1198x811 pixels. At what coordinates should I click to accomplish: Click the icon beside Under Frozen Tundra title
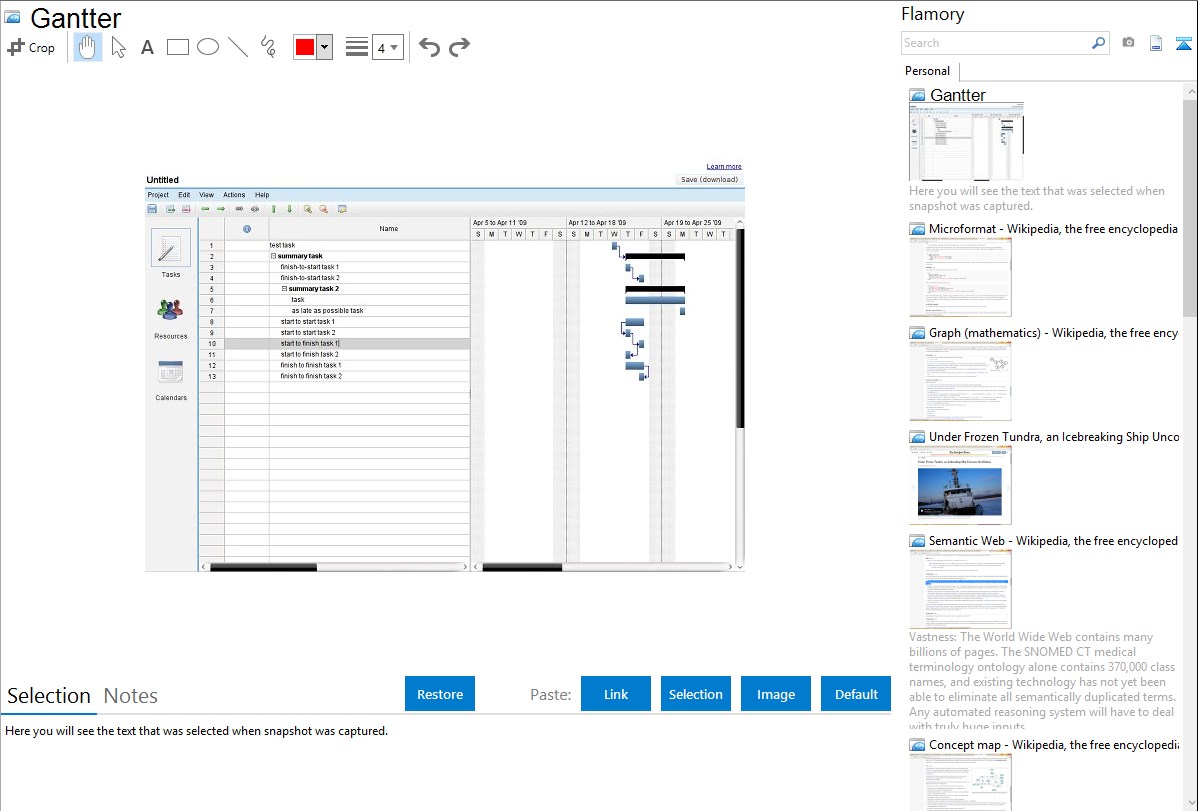[917, 436]
